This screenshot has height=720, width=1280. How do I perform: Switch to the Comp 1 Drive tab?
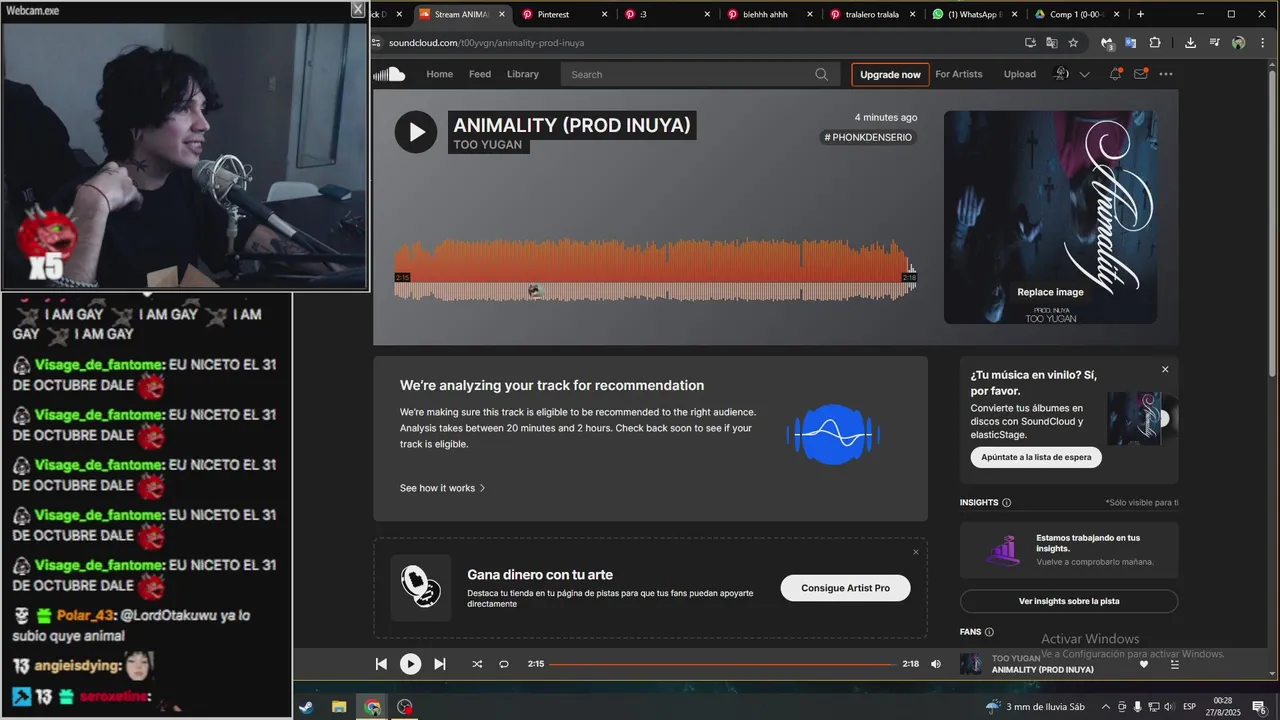(x=1075, y=14)
